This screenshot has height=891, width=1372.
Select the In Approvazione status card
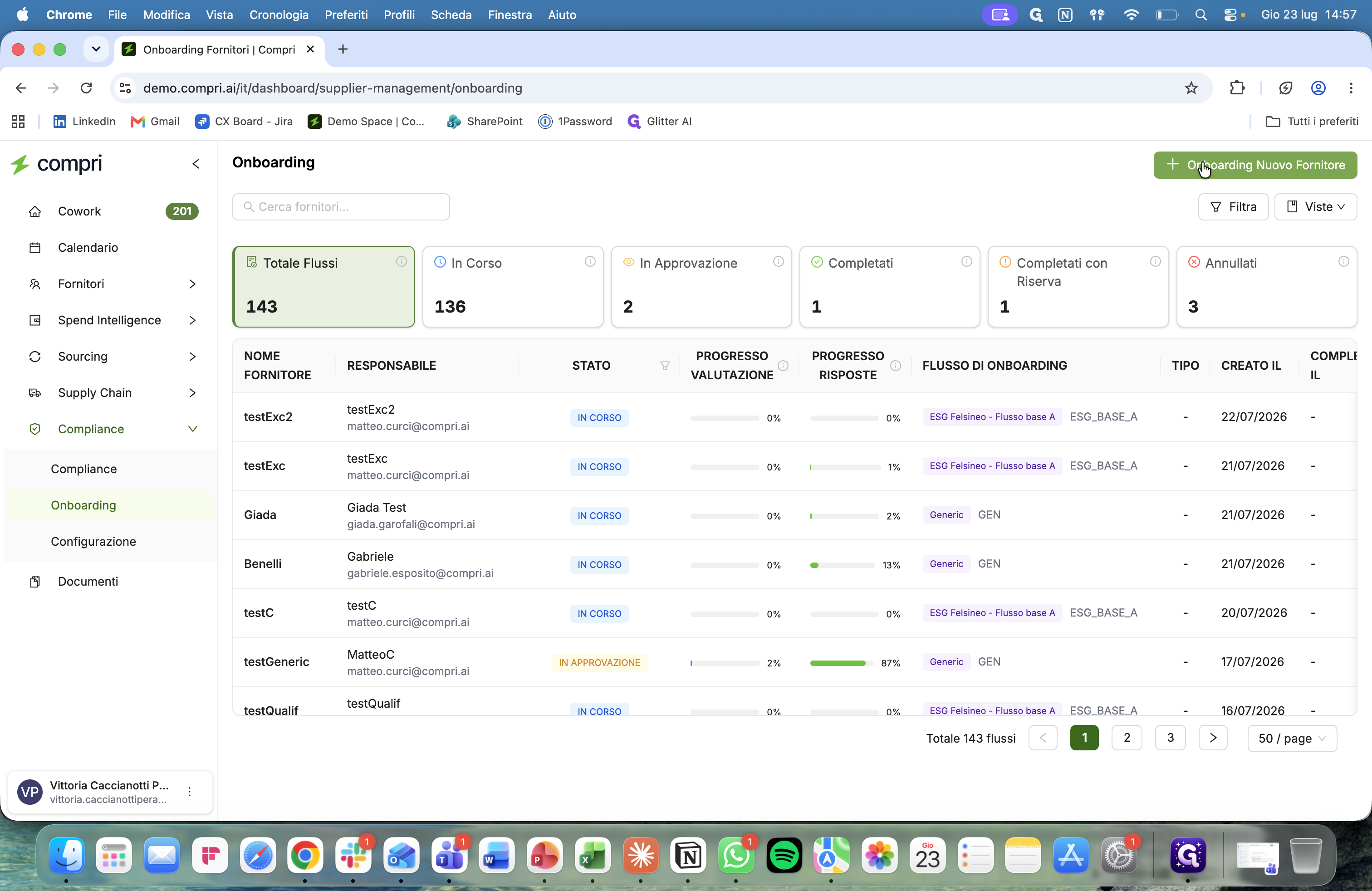[701, 287]
